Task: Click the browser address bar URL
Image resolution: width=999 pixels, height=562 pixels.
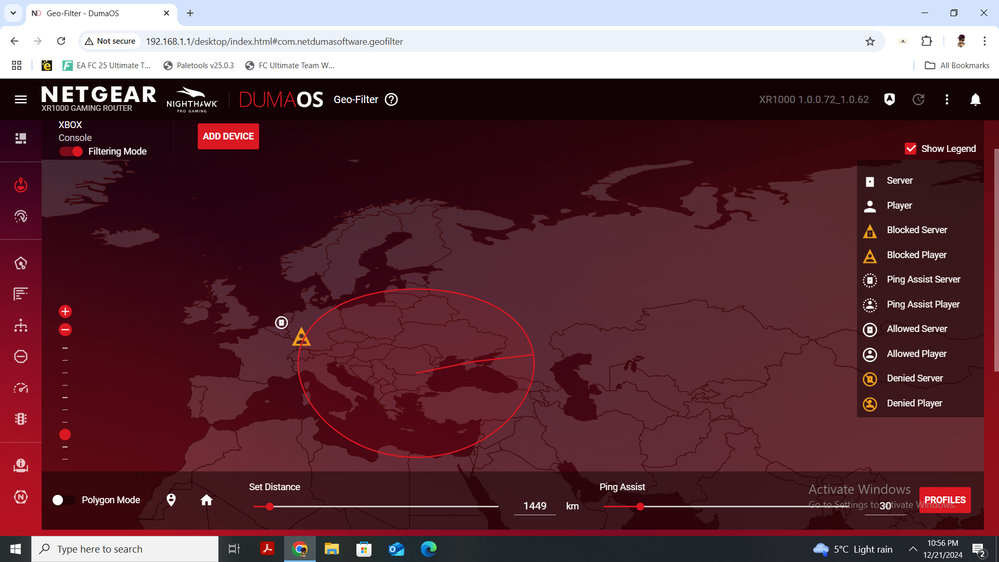Action: (274, 41)
